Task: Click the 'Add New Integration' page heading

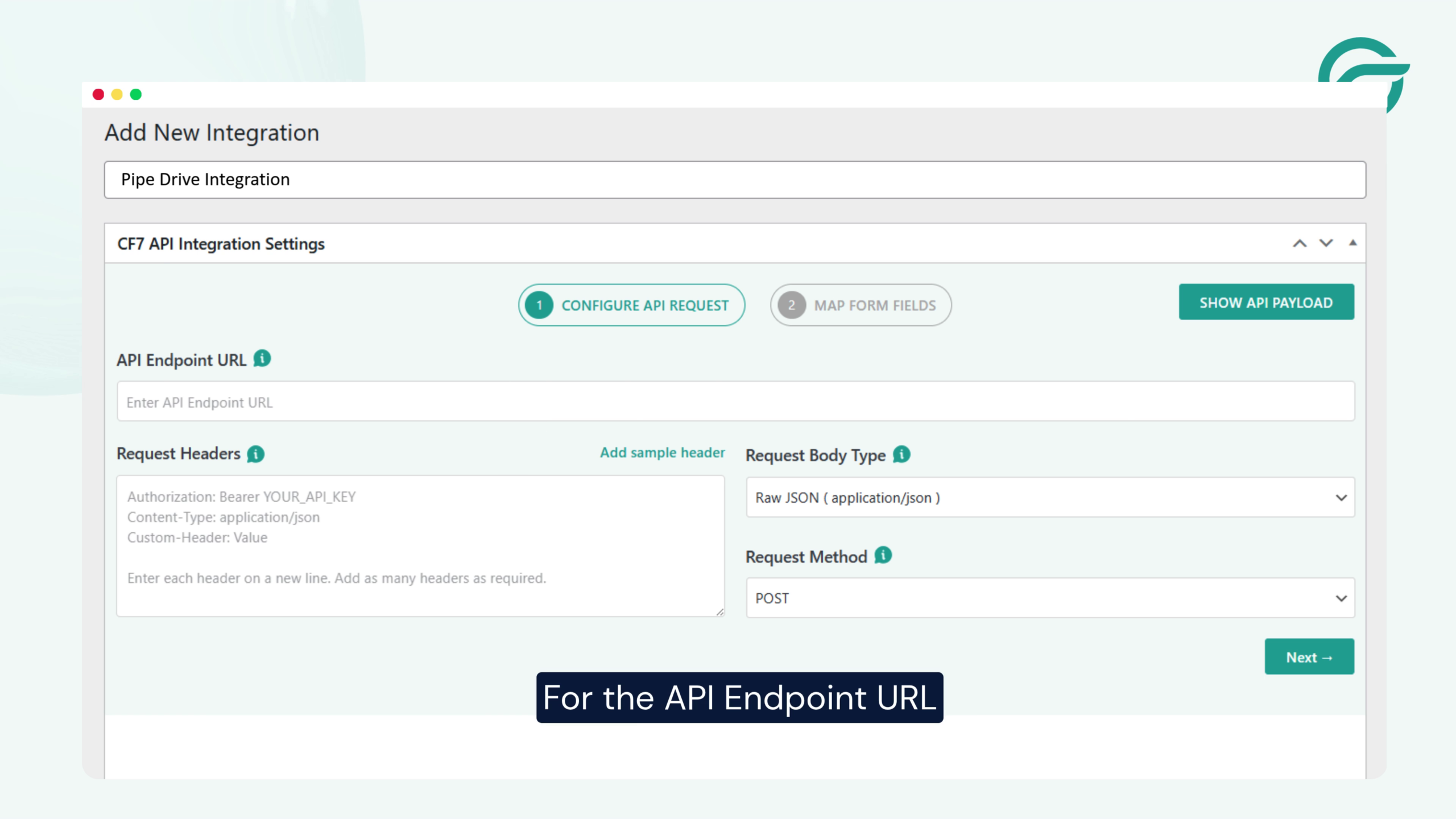Action: [212, 133]
